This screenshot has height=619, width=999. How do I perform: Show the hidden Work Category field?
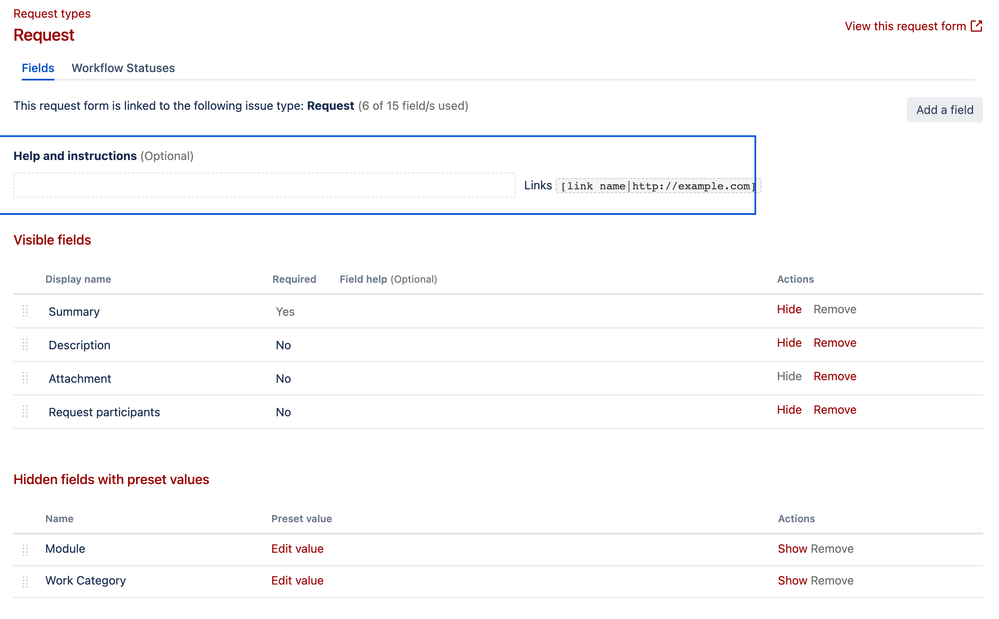[x=793, y=581]
